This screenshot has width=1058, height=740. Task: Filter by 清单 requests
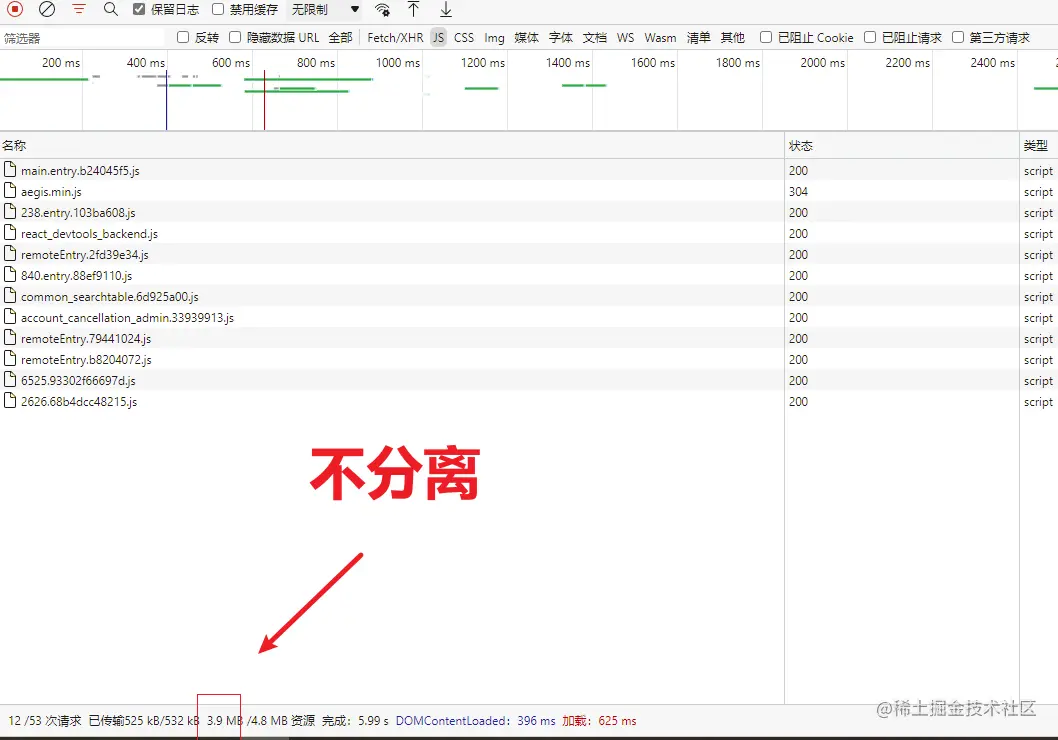698,38
